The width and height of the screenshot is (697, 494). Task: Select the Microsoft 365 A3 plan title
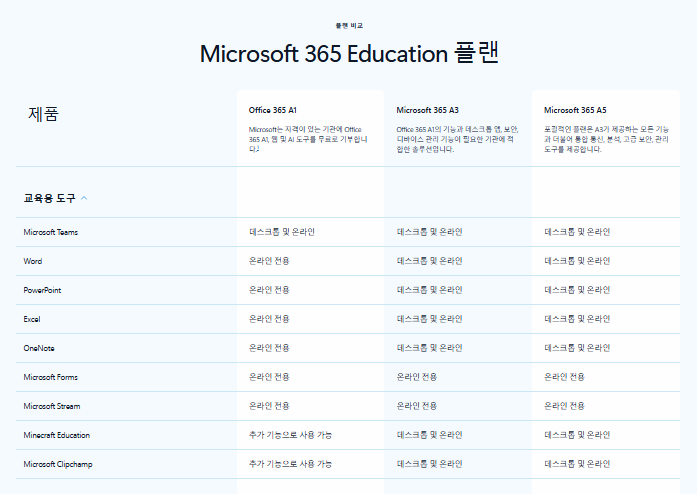pyautogui.click(x=427, y=110)
